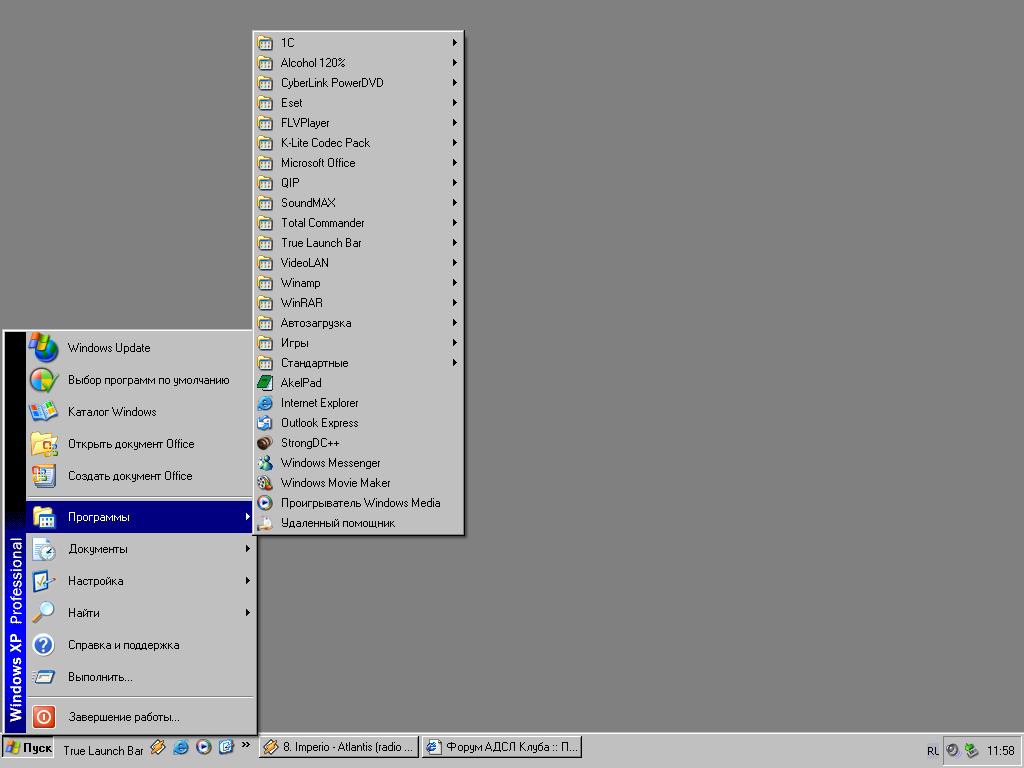The height and width of the screenshot is (768, 1024).
Task: Launch Windows Movie Maker from its film icon
Action: (264, 483)
